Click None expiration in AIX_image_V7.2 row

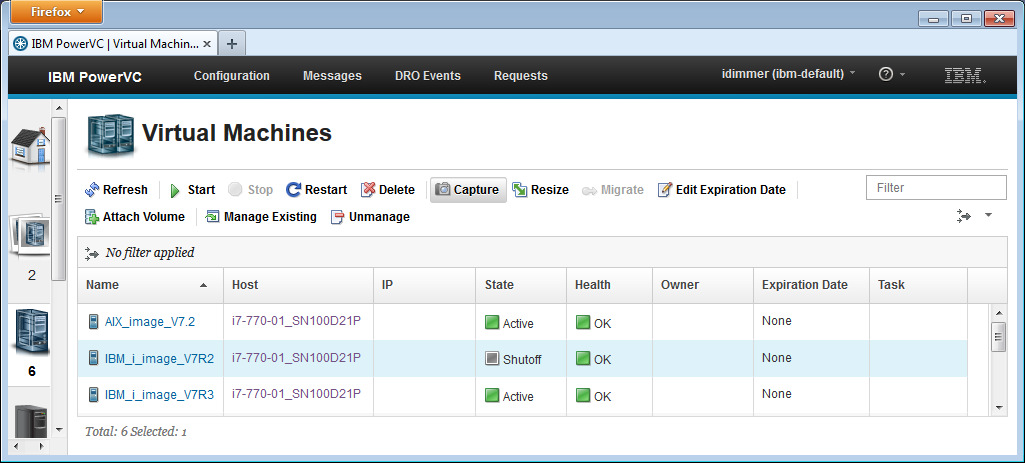point(777,321)
